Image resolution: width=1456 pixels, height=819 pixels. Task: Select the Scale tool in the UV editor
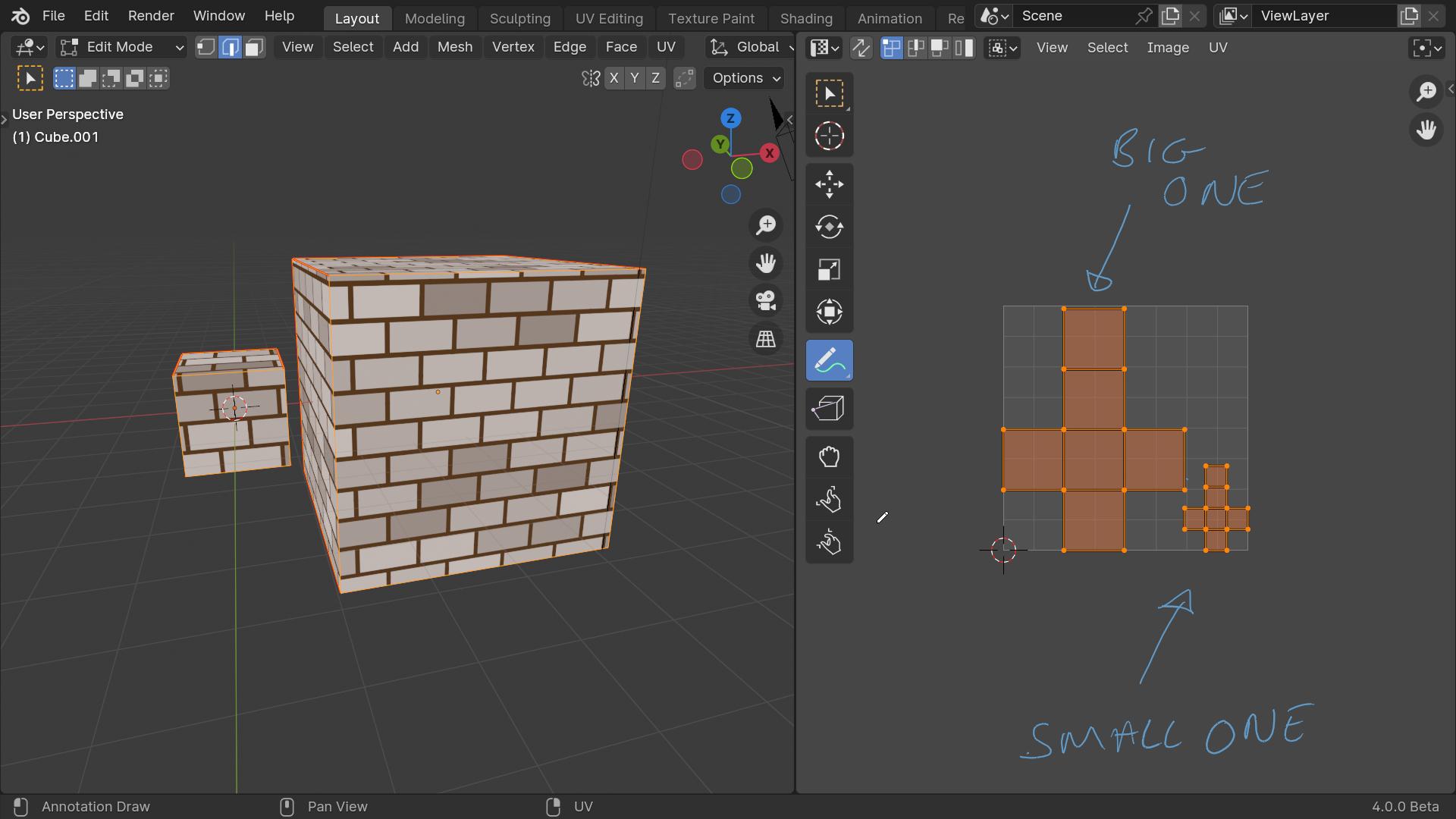[829, 269]
